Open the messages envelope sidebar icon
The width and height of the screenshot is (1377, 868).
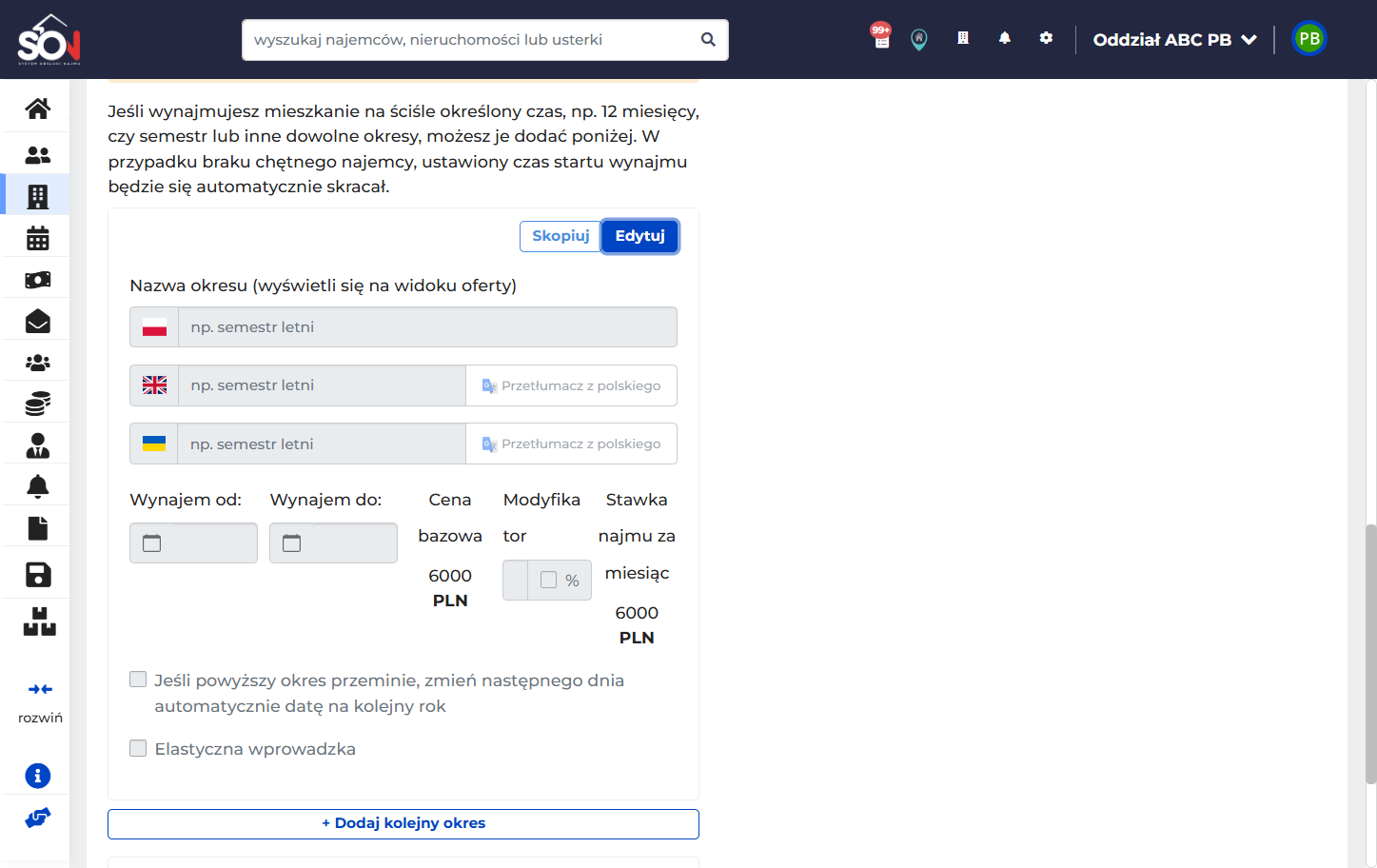pyautogui.click(x=38, y=321)
